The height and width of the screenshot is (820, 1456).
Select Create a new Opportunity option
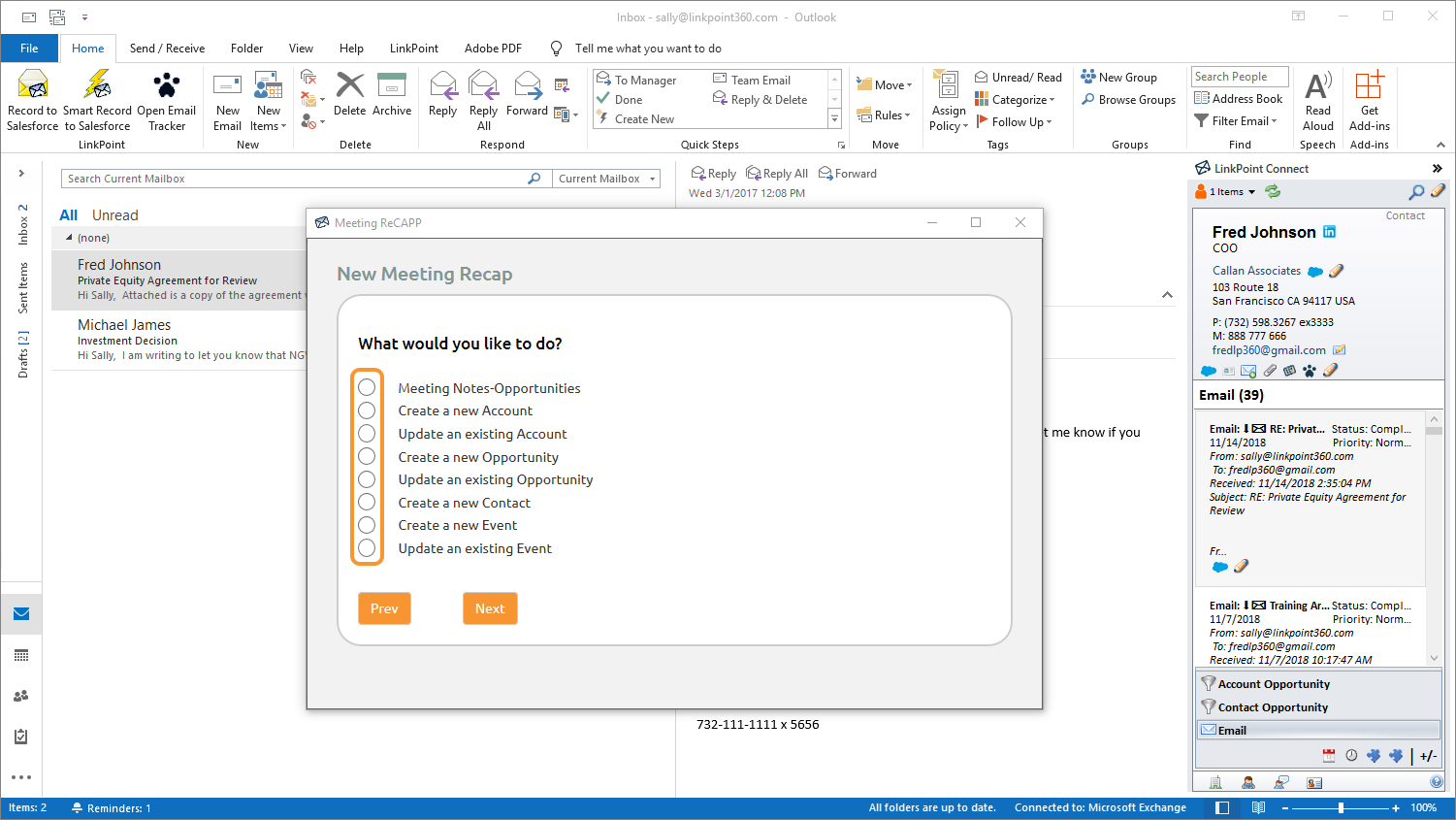pyautogui.click(x=367, y=456)
